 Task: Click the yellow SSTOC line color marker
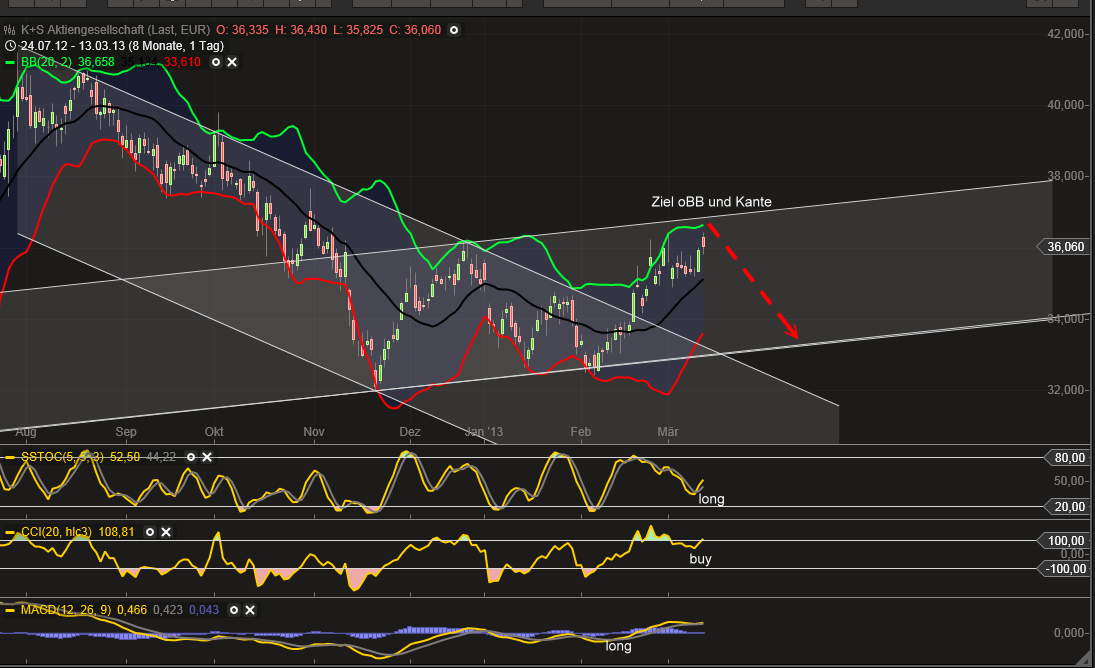pyautogui.click(x=10, y=457)
